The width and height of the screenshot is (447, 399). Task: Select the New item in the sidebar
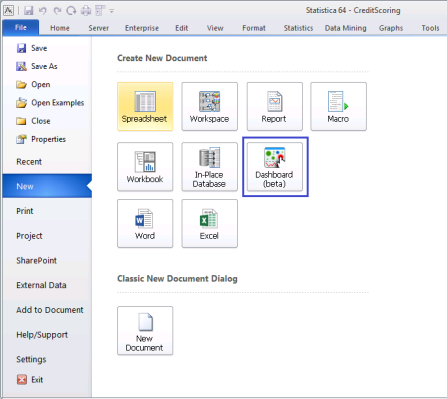[47, 186]
